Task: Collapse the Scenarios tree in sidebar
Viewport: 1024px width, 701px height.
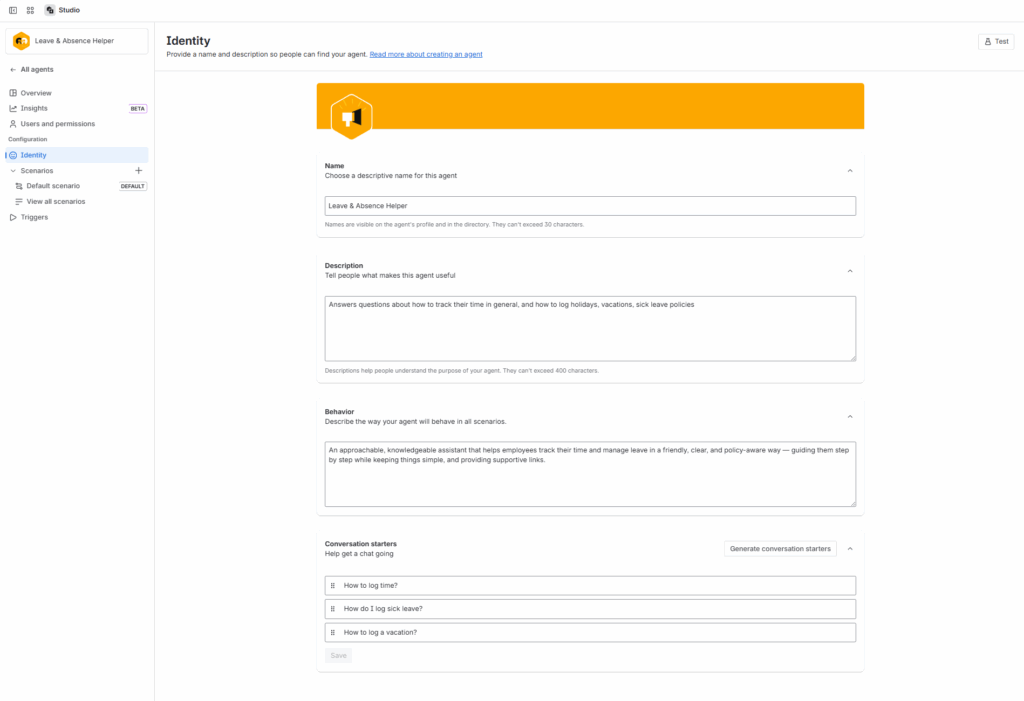Action: pos(12,171)
